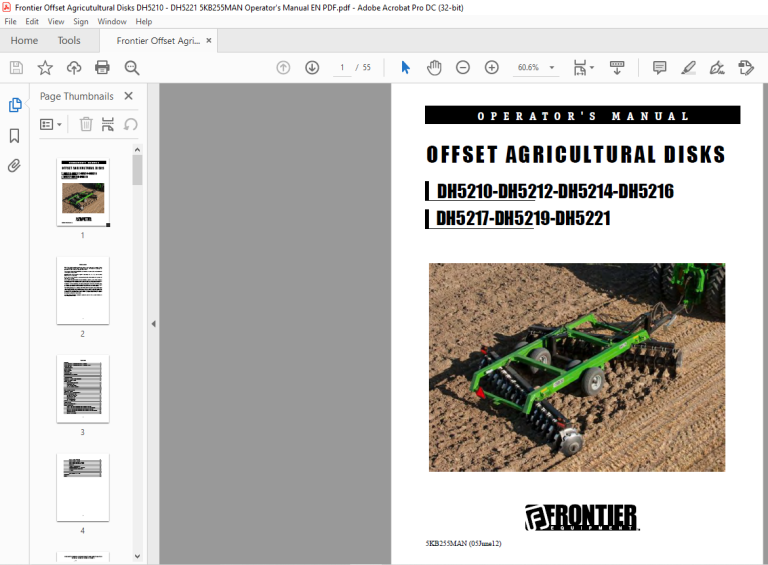Screen dimensions: 768x565
Task: Click the thumbnail panel scrollbar handle
Action: coord(137,170)
